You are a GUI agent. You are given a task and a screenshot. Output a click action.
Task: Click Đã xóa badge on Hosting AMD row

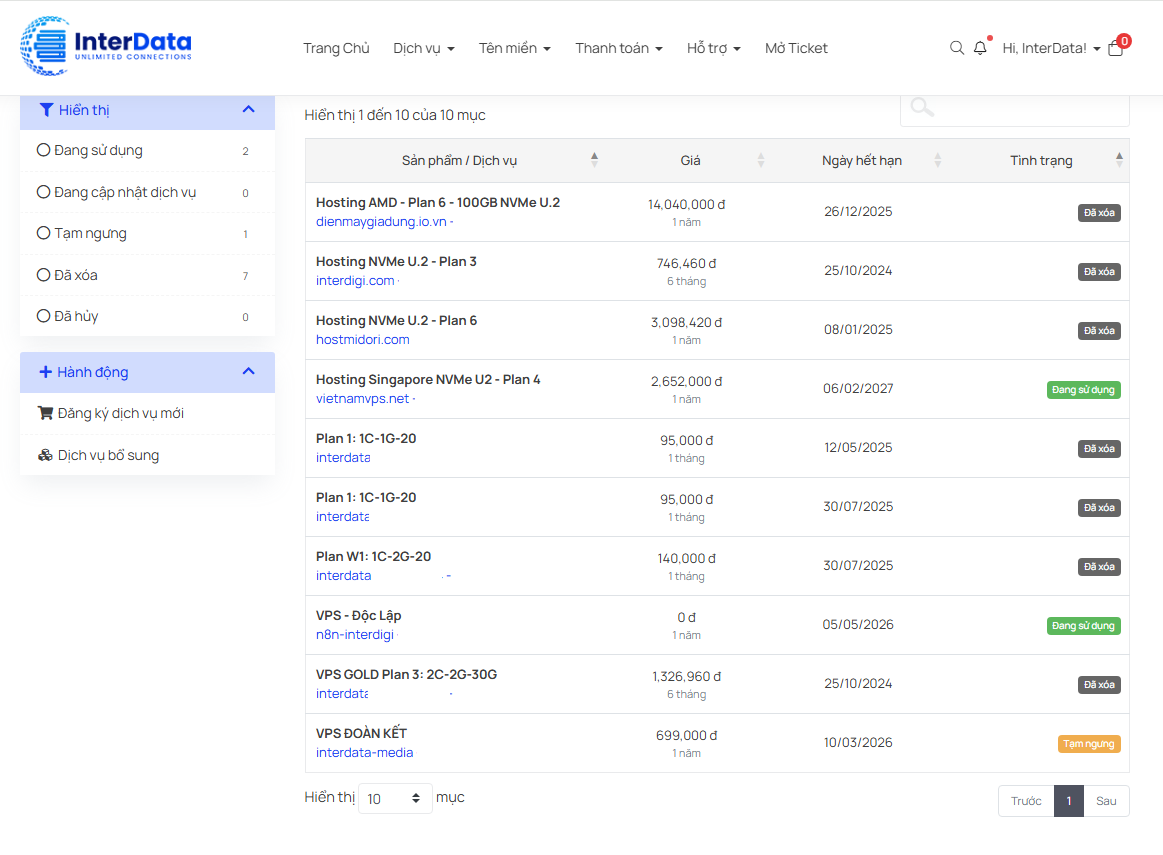pos(1099,213)
